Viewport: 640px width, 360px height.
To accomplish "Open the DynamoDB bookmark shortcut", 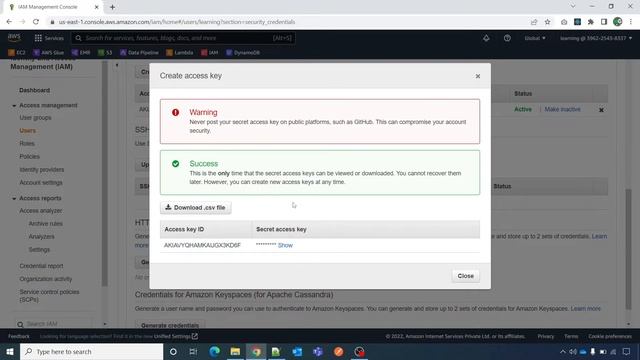I will (243, 53).
